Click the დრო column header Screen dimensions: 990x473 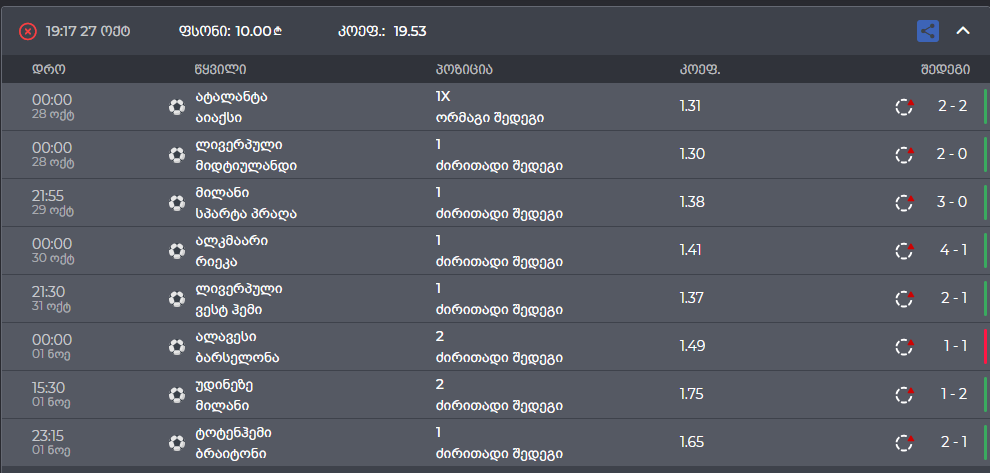(x=49, y=69)
